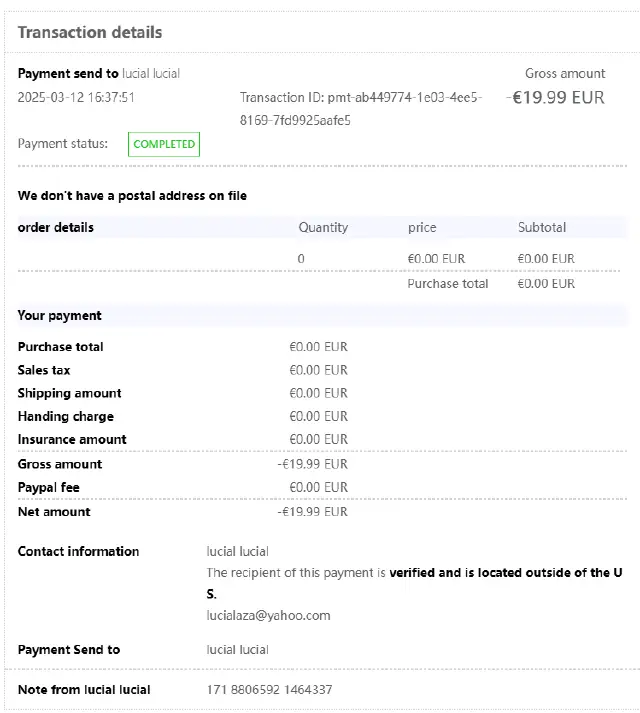This screenshot has width=640, height=713.
Task: Click the Transaction details heading
Action: click(90, 32)
